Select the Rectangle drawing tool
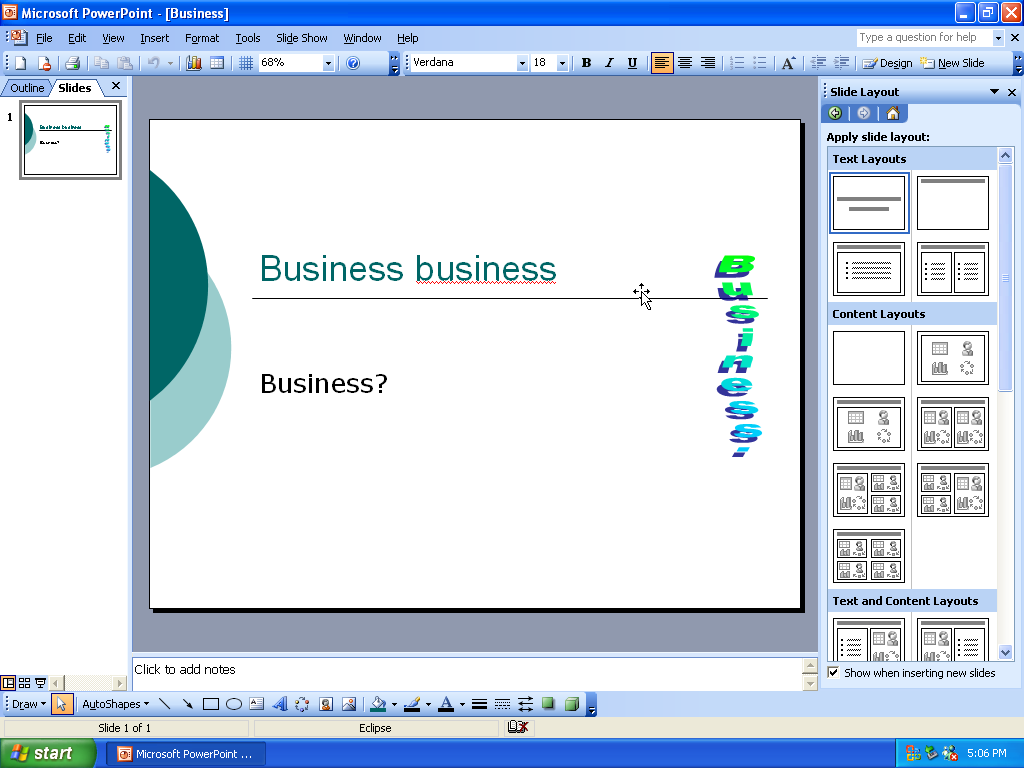This screenshot has height=768, width=1024. point(210,704)
